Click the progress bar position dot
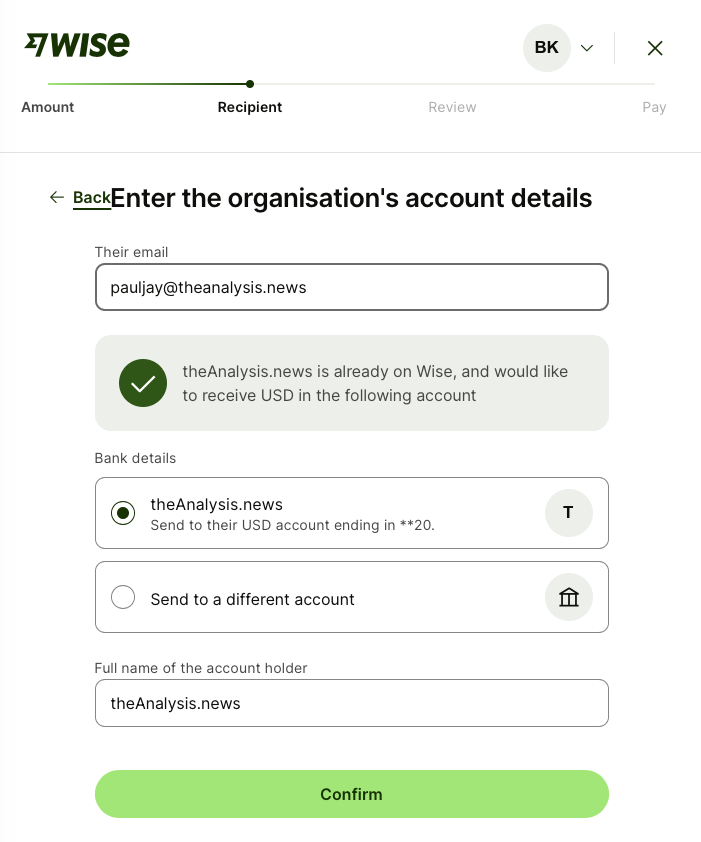701x842 pixels. click(x=250, y=84)
